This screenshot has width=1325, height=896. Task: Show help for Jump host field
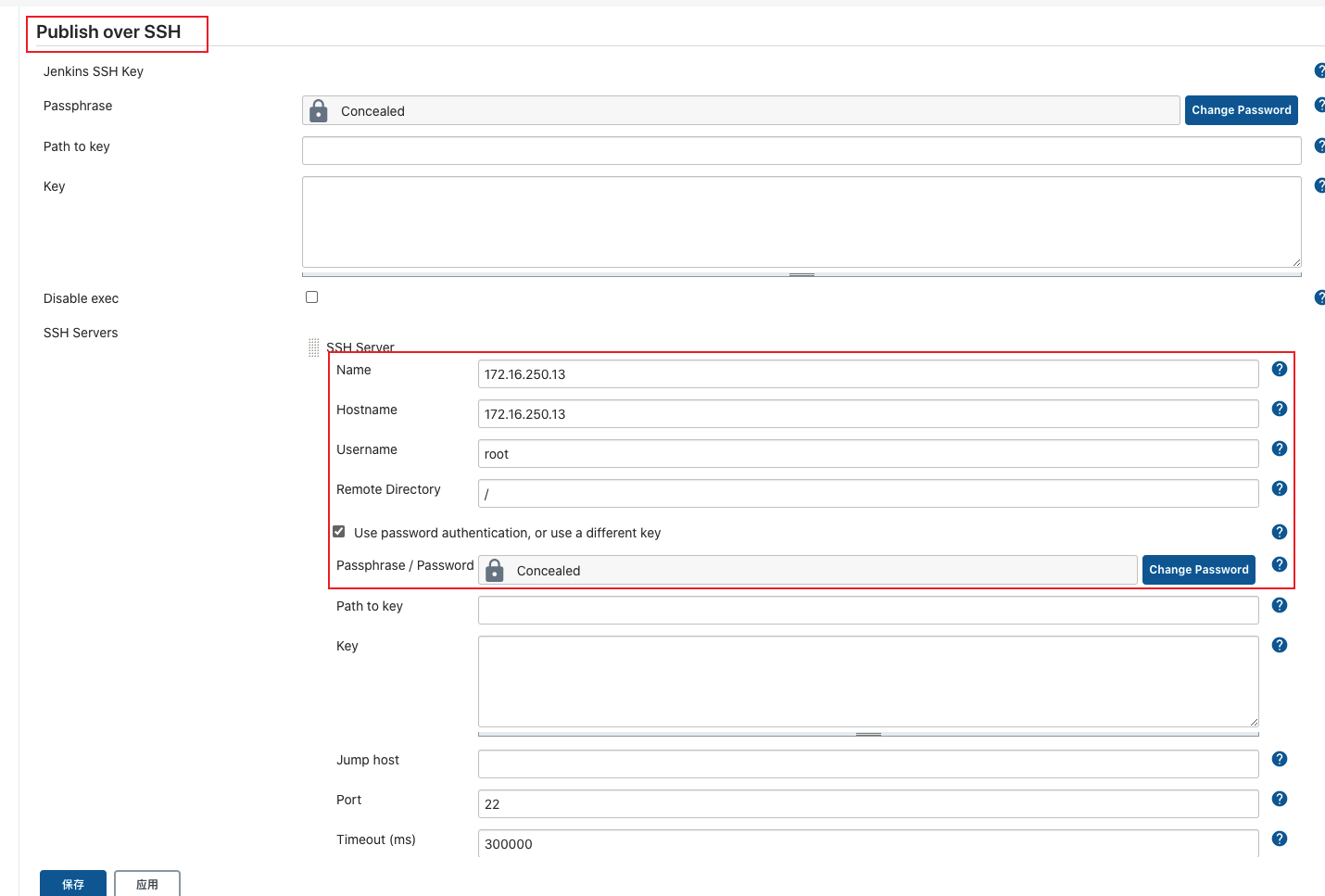point(1280,759)
